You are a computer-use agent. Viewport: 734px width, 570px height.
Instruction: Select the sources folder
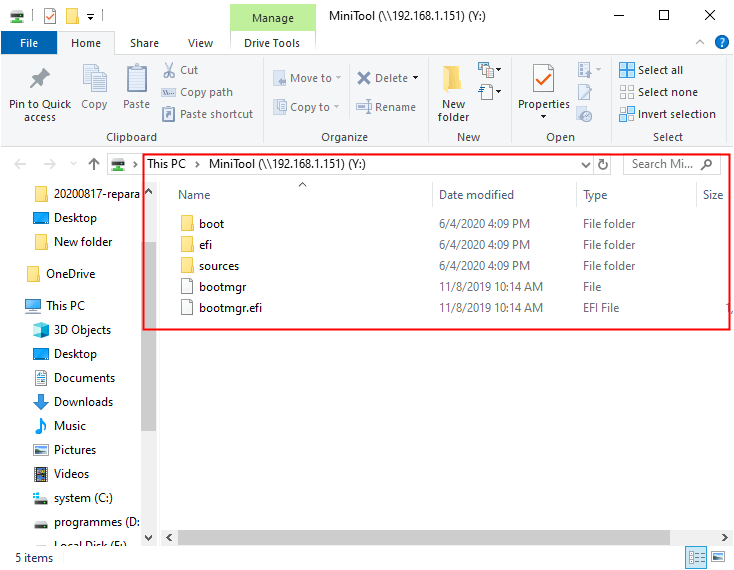[210, 266]
